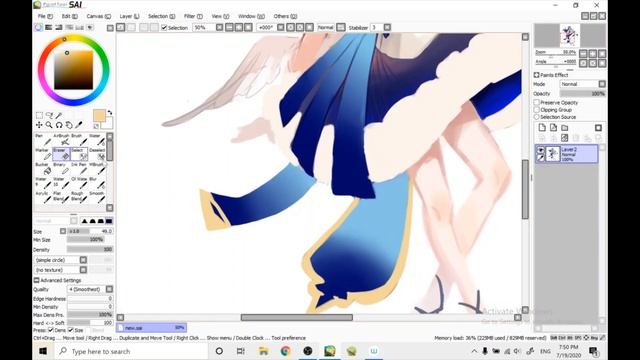Show the color wheel panel icon

[x=38, y=27]
